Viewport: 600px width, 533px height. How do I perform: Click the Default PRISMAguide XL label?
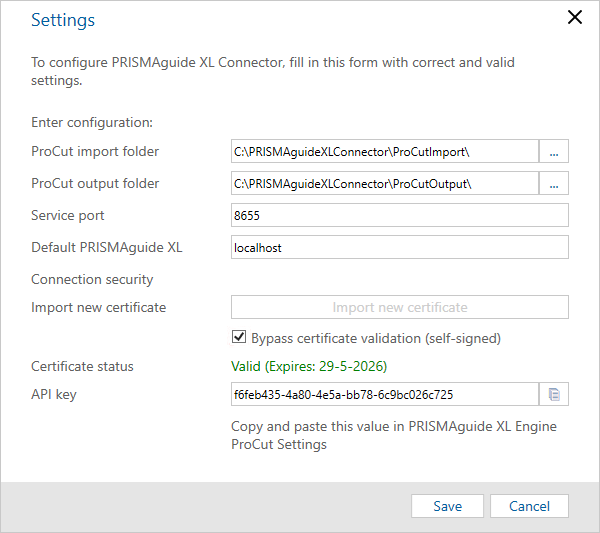pos(107,248)
